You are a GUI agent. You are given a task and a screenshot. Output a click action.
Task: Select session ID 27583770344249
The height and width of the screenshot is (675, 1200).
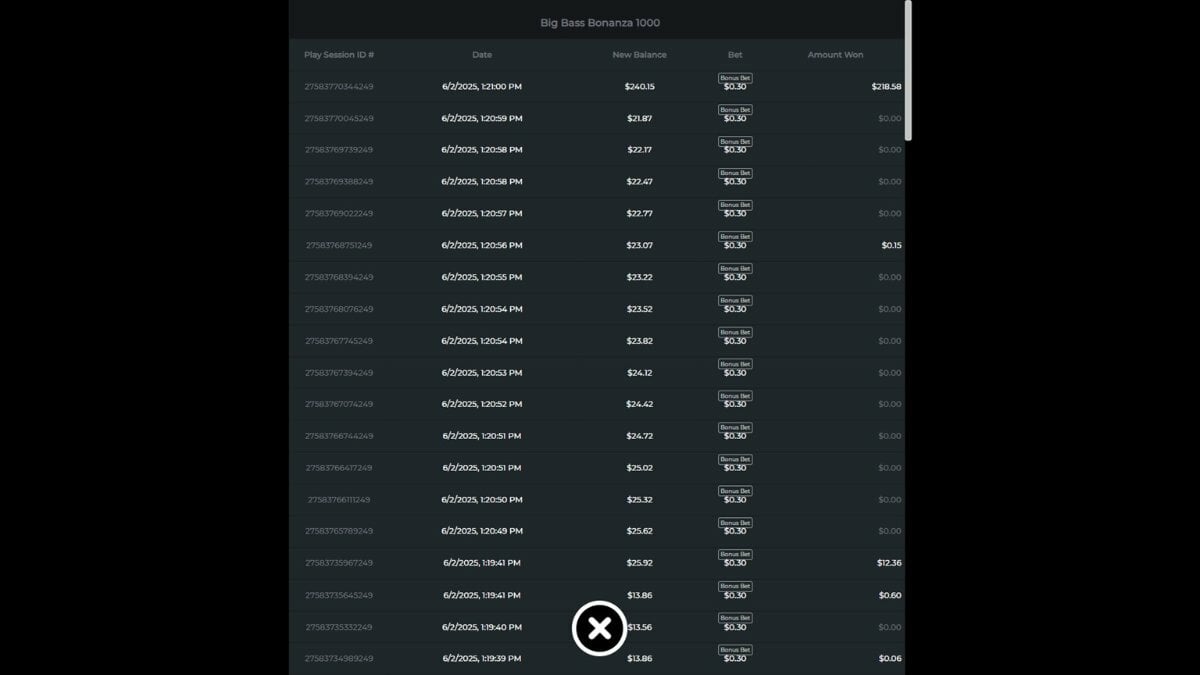point(339,87)
